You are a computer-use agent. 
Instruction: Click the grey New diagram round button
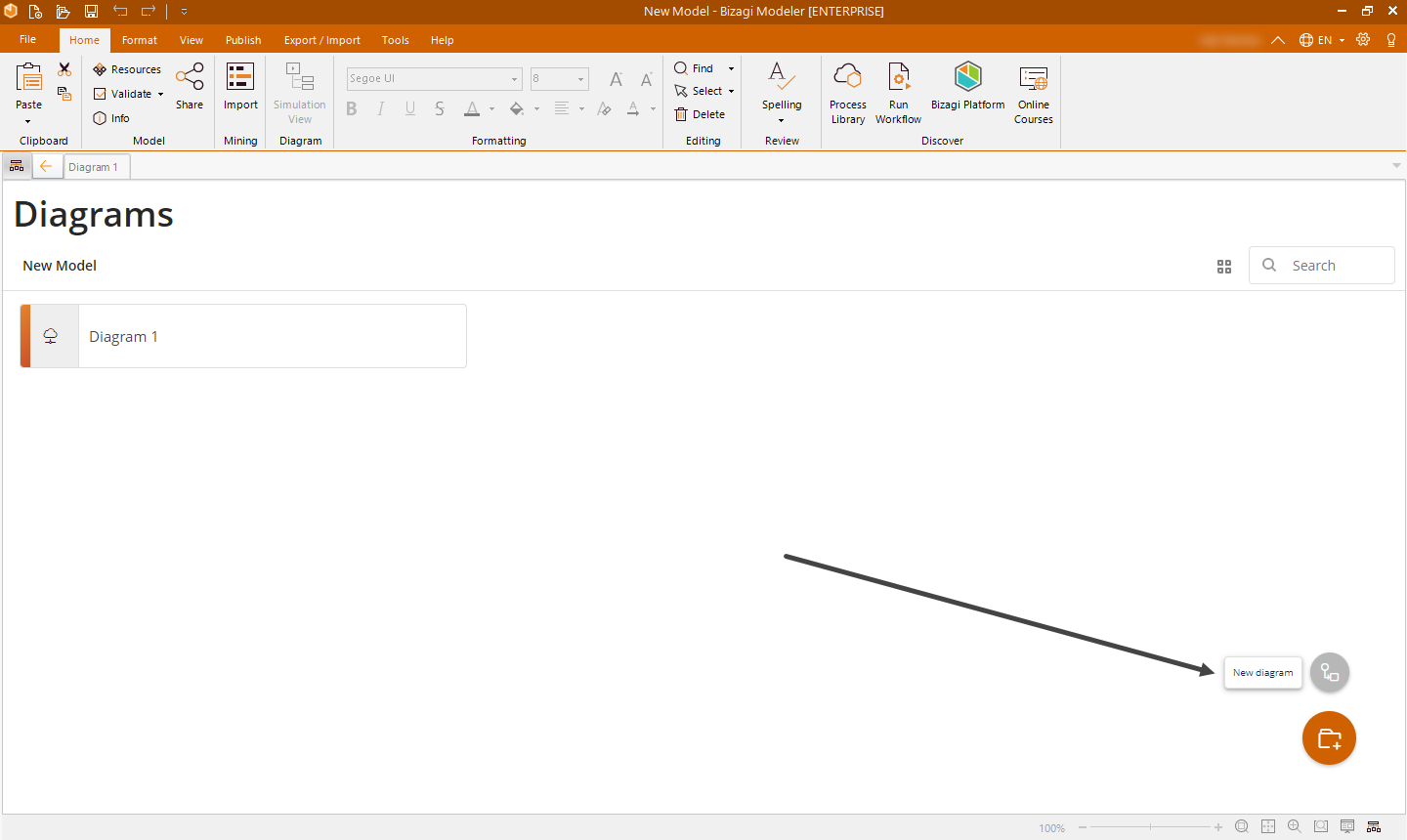coord(1330,672)
